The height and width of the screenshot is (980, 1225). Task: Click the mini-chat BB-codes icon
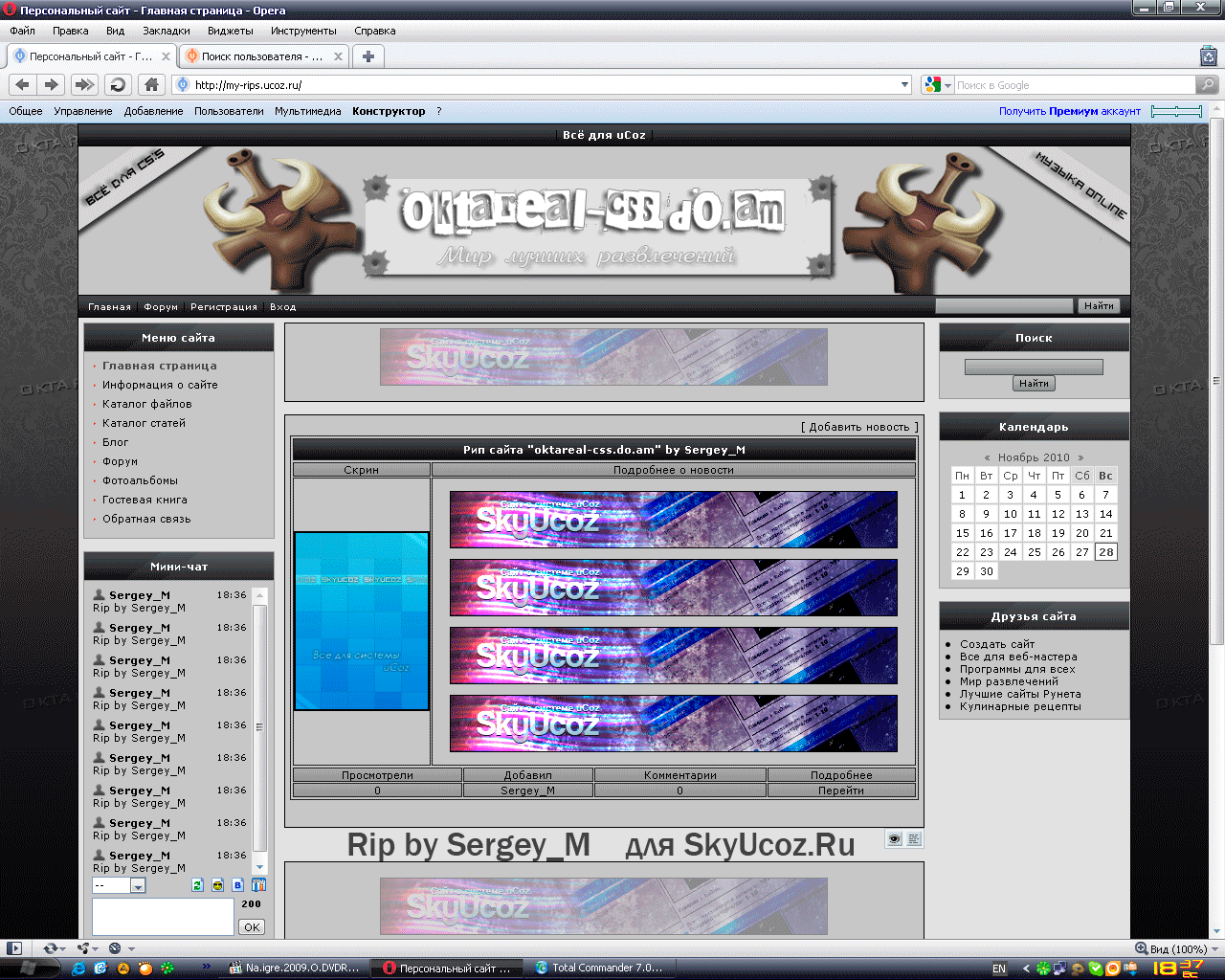[237, 885]
